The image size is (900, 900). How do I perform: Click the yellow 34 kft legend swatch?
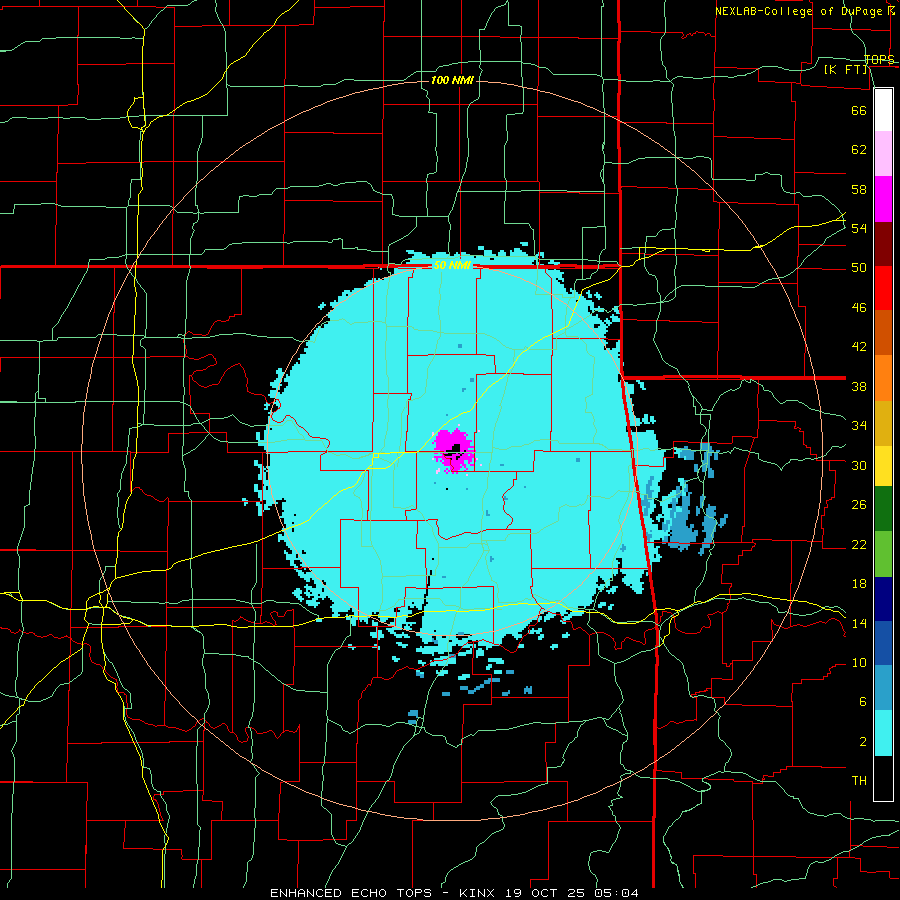click(x=883, y=467)
